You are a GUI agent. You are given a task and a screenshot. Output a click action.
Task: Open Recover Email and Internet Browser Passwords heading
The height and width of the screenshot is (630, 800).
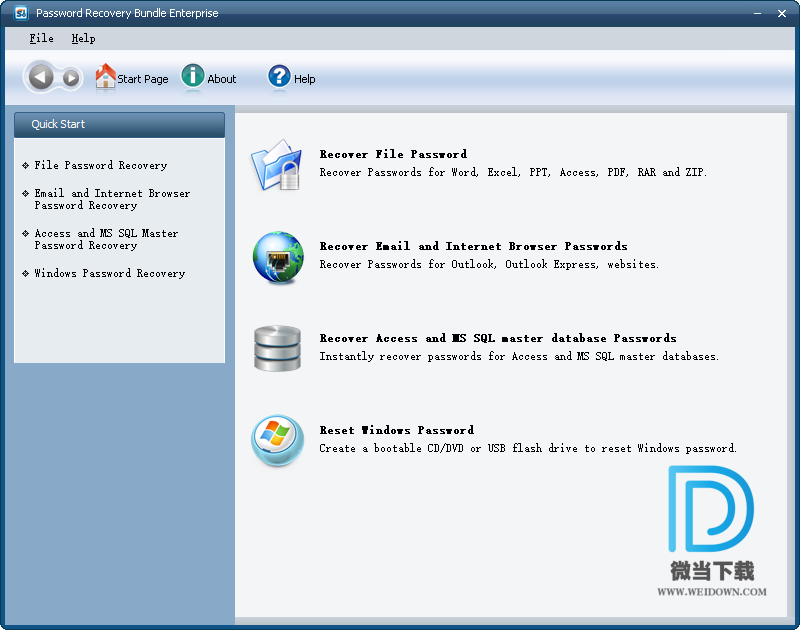pos(473,246)
